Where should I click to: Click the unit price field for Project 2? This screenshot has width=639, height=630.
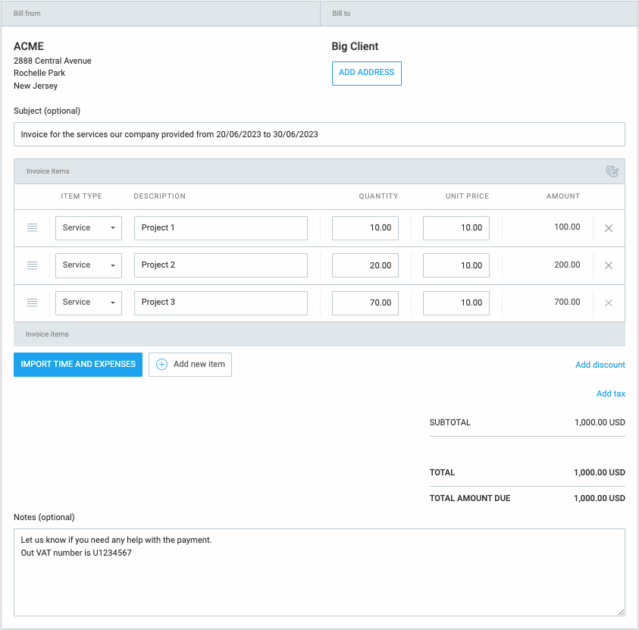456,265
